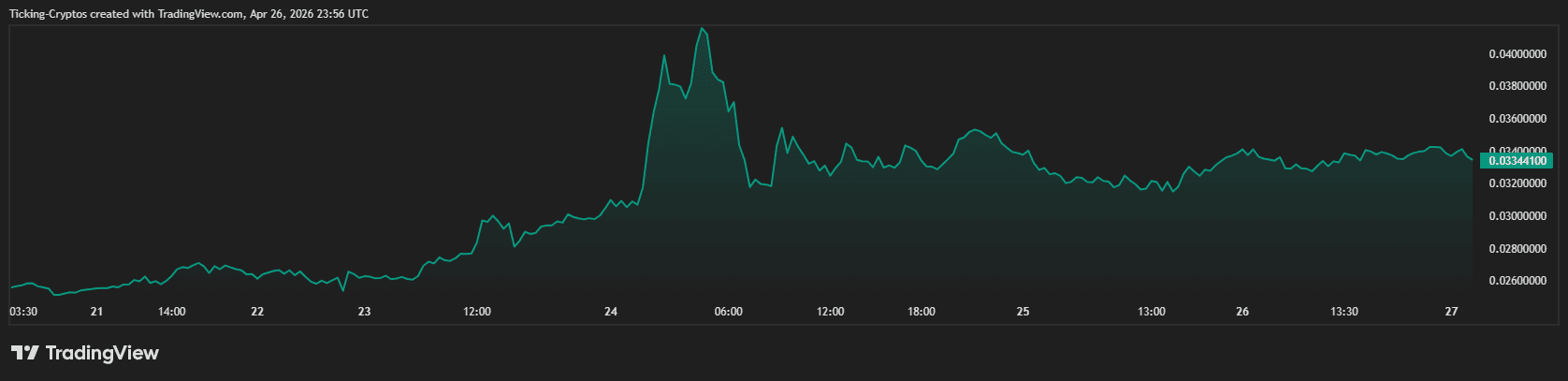The image size is (1568, 381).
Task: Select the current price label 0.03344100
Action: pos(1517,161)
